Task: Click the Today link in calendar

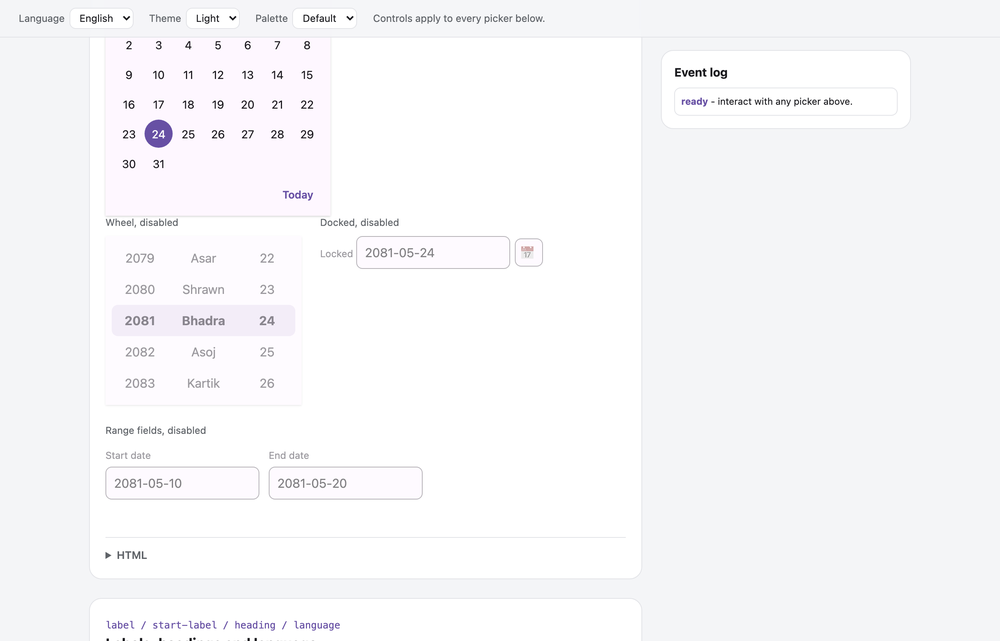Action: pyautogui.click(x=298, y=195)
